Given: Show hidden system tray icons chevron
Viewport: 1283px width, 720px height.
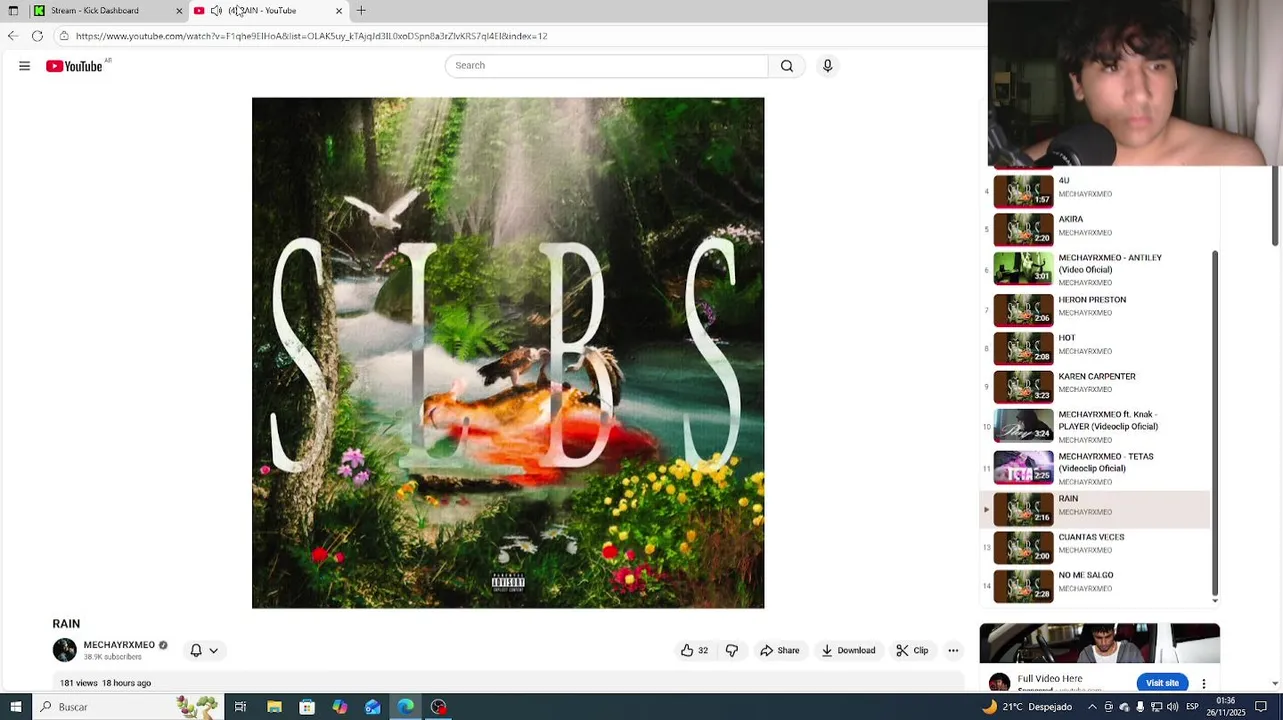Looking at the screenshot, I should [x=1092, y=707].
